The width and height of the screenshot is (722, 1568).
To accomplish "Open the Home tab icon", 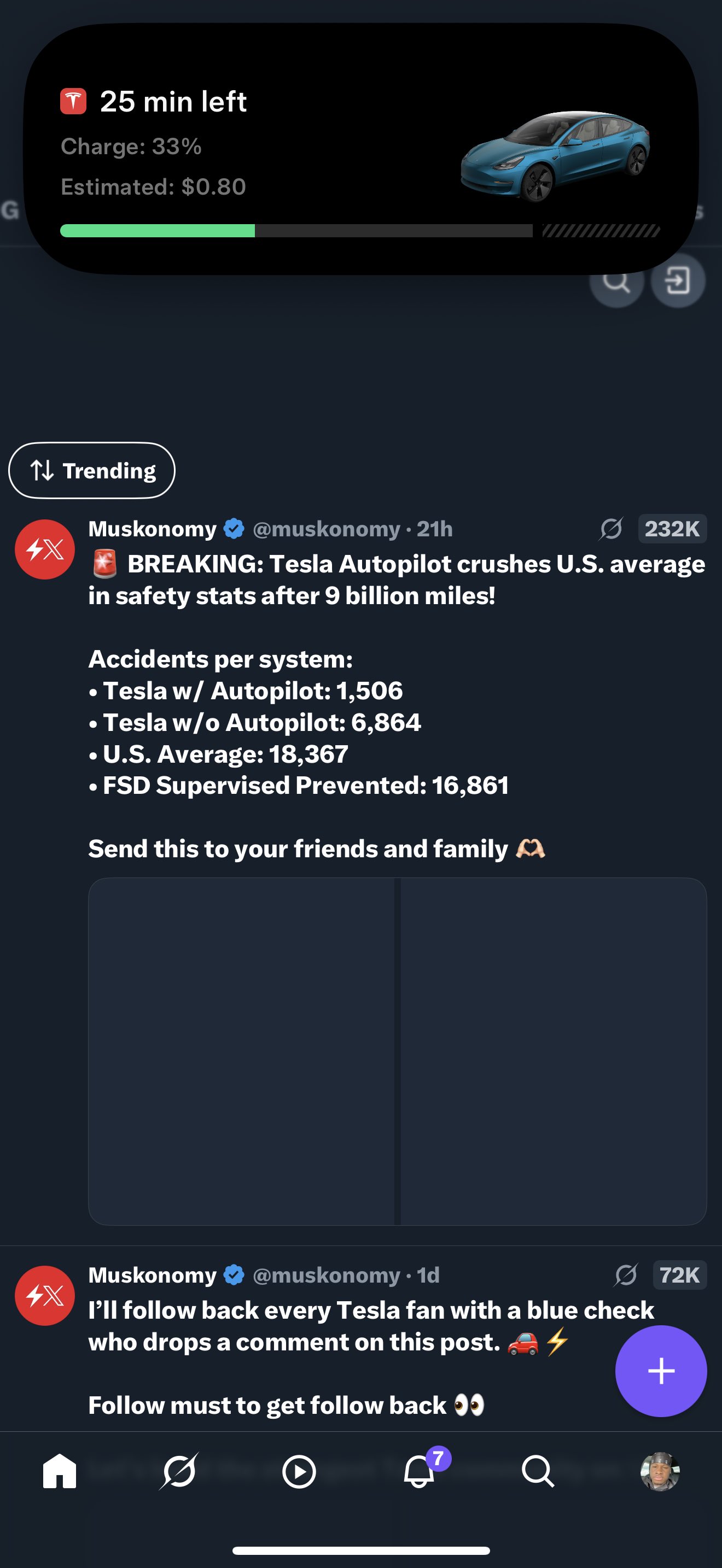I will click(60, 1471).
